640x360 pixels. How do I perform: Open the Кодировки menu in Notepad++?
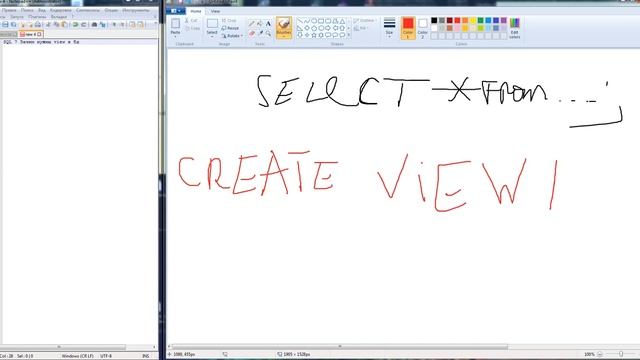(60, 10)
